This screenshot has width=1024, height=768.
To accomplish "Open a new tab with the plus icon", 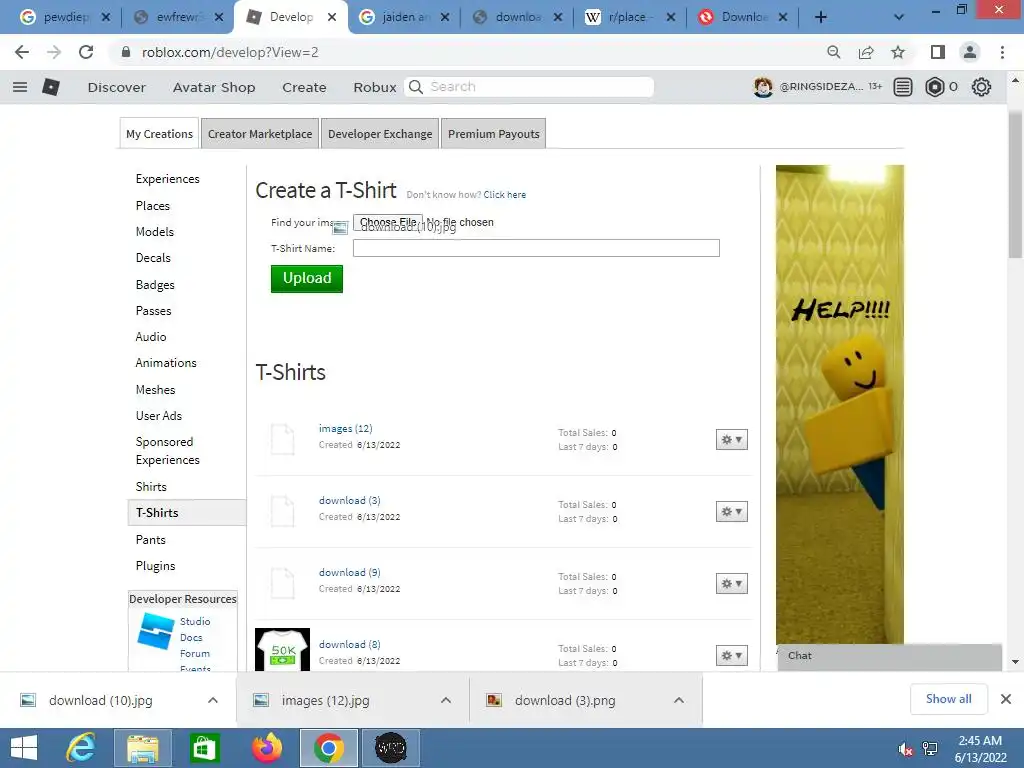I will coord(821,18).
